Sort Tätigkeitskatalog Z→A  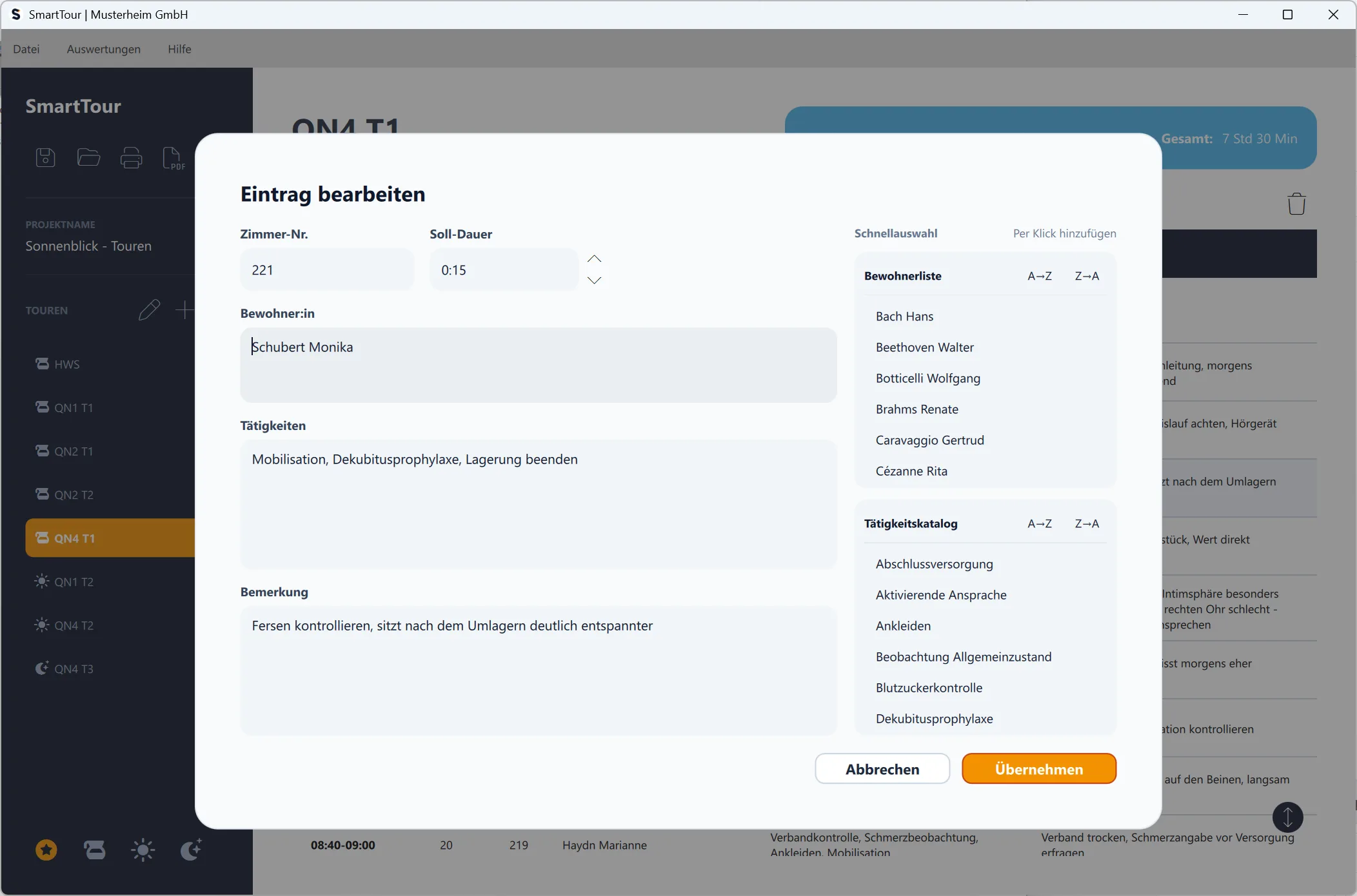click(x=1087, y=523)
